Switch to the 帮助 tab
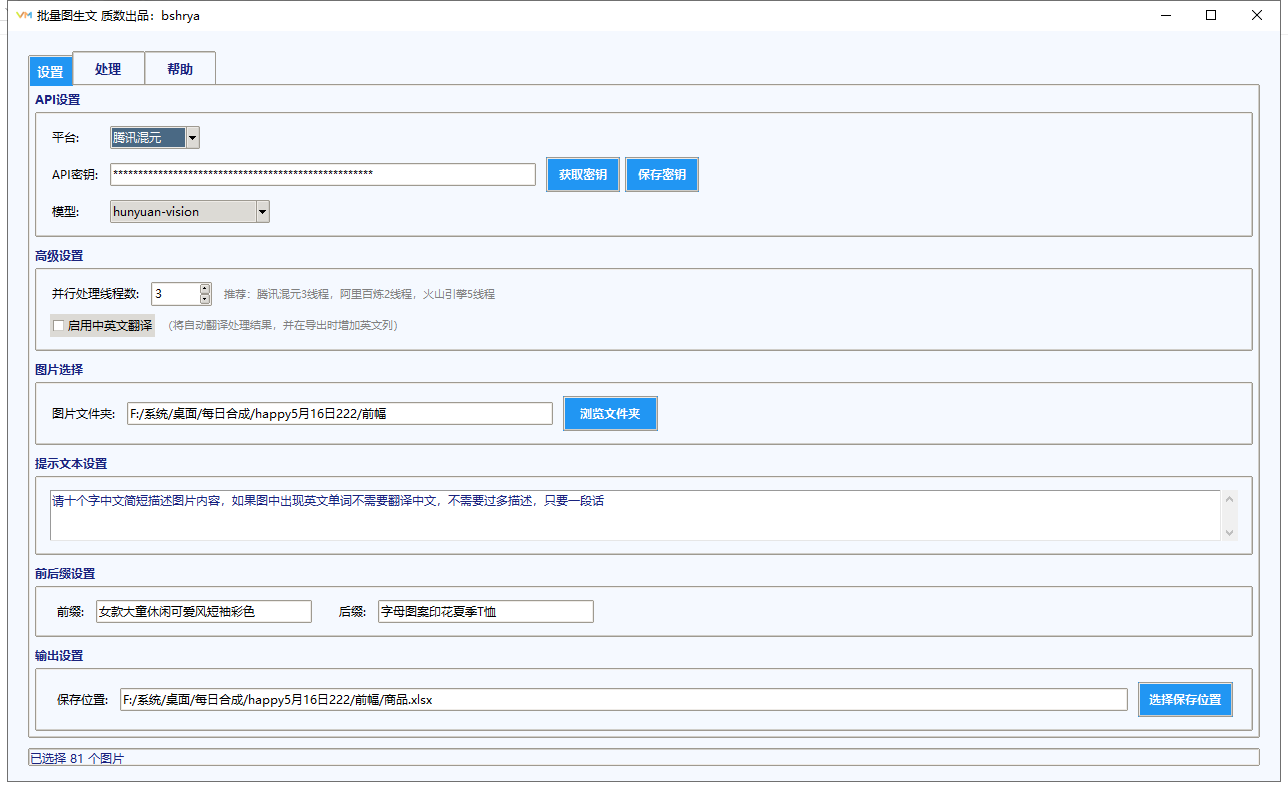Image resolution: width=1288 pixels, height=789 pixels. (x=180, y=69)
